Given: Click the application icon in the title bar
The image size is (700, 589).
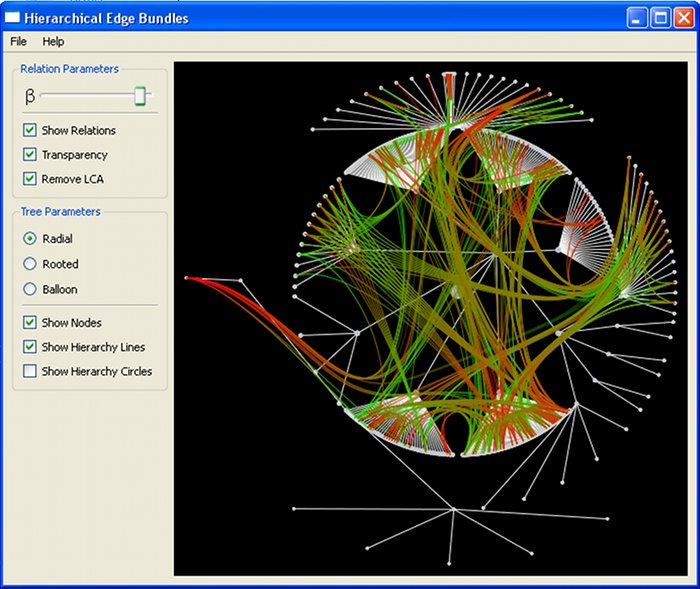Looking at the screenshot, I should pyautogui.click(x=13, y=18).
